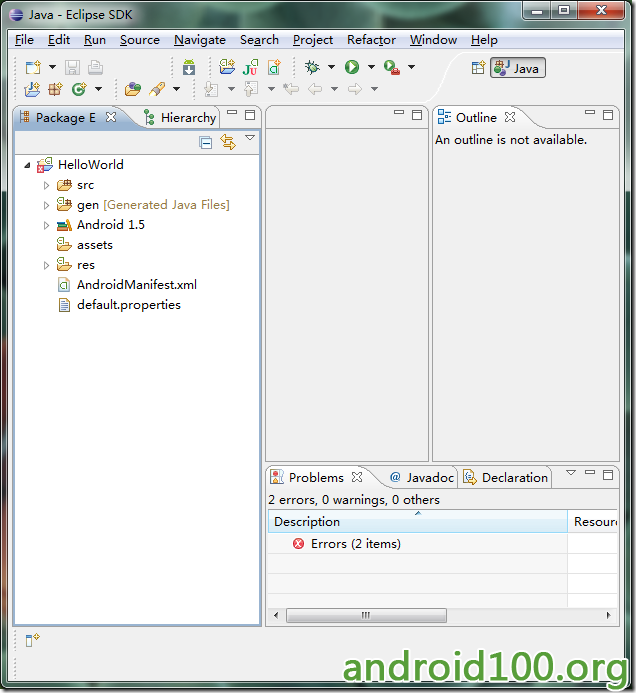636x693 pixels.
Task: Open the Refactor menu
Action: (371, 40)
